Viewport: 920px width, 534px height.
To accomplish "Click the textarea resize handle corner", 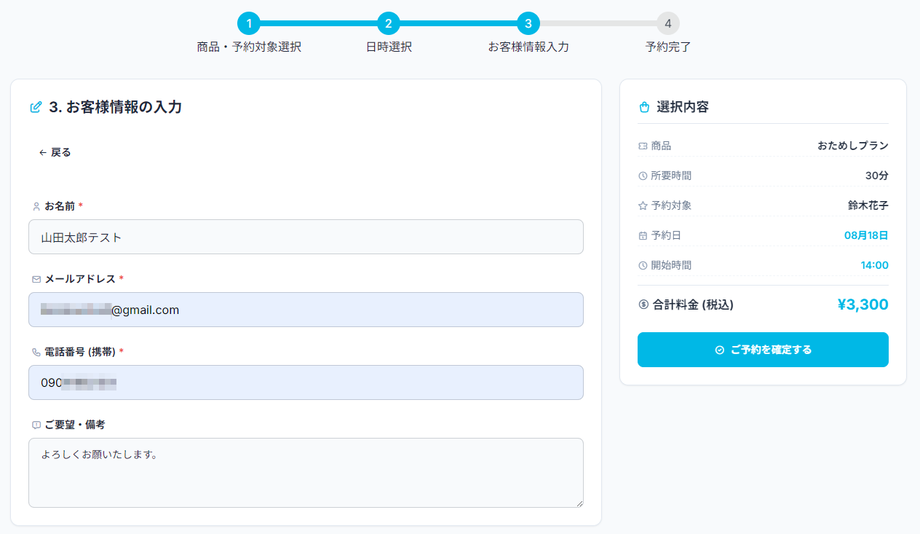I will click(x=579, y=503).
